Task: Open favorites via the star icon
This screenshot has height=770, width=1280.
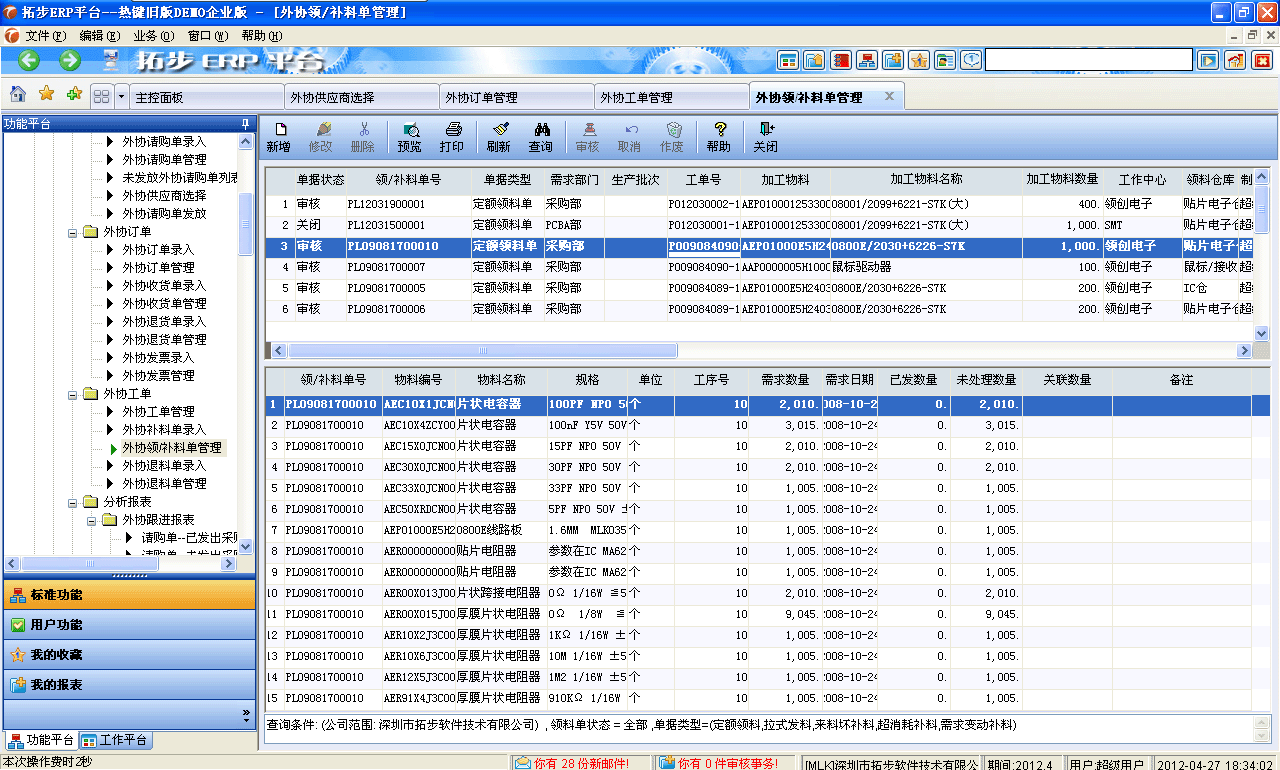Action: pos(46,96)
